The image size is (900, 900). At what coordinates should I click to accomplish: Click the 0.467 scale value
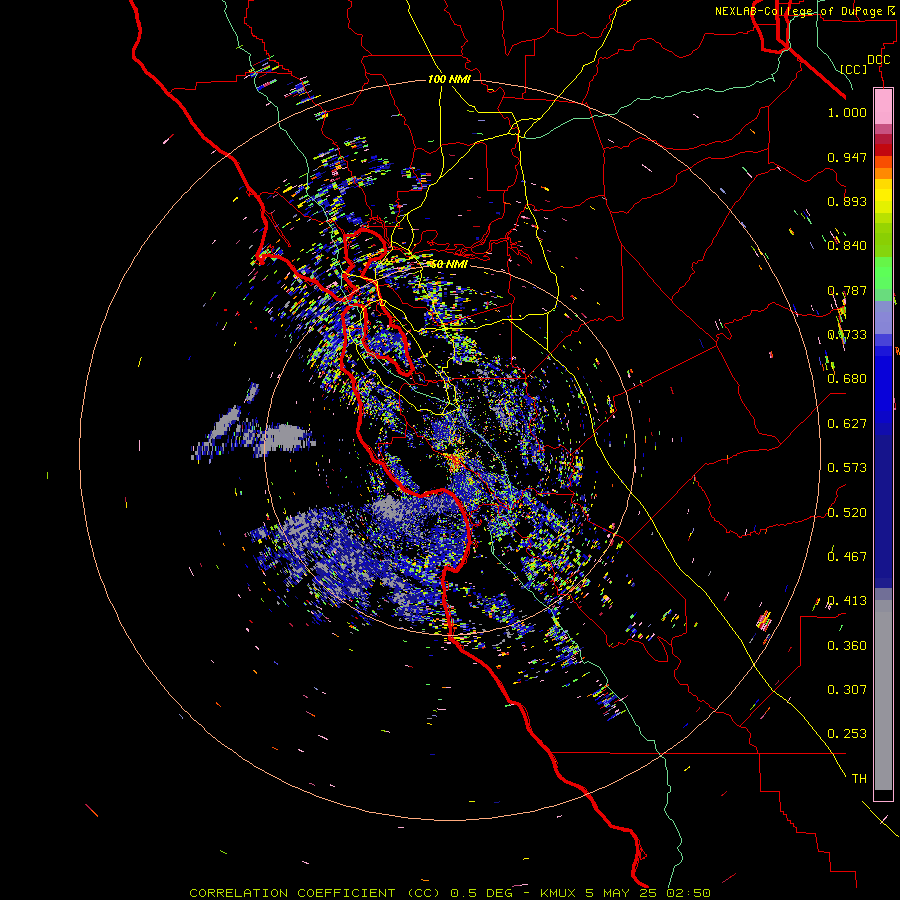coord(847,557)
